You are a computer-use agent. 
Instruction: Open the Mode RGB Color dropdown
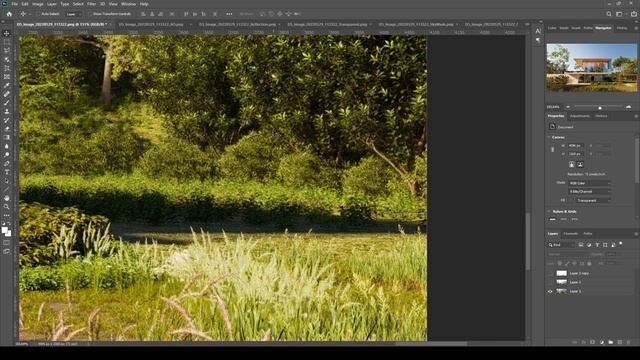pyautogui.click(x=590, y=183)
